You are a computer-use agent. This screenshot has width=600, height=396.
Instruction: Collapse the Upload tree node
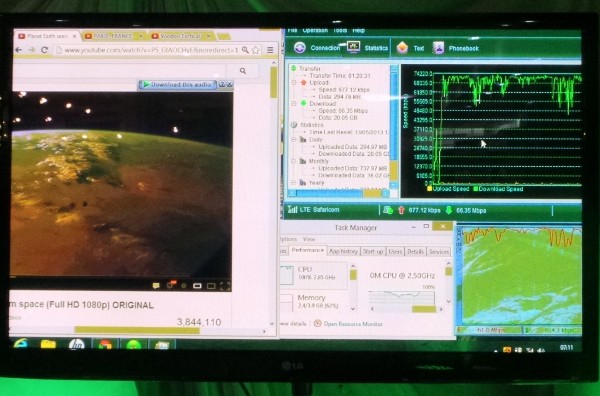[x=294, y=83]
